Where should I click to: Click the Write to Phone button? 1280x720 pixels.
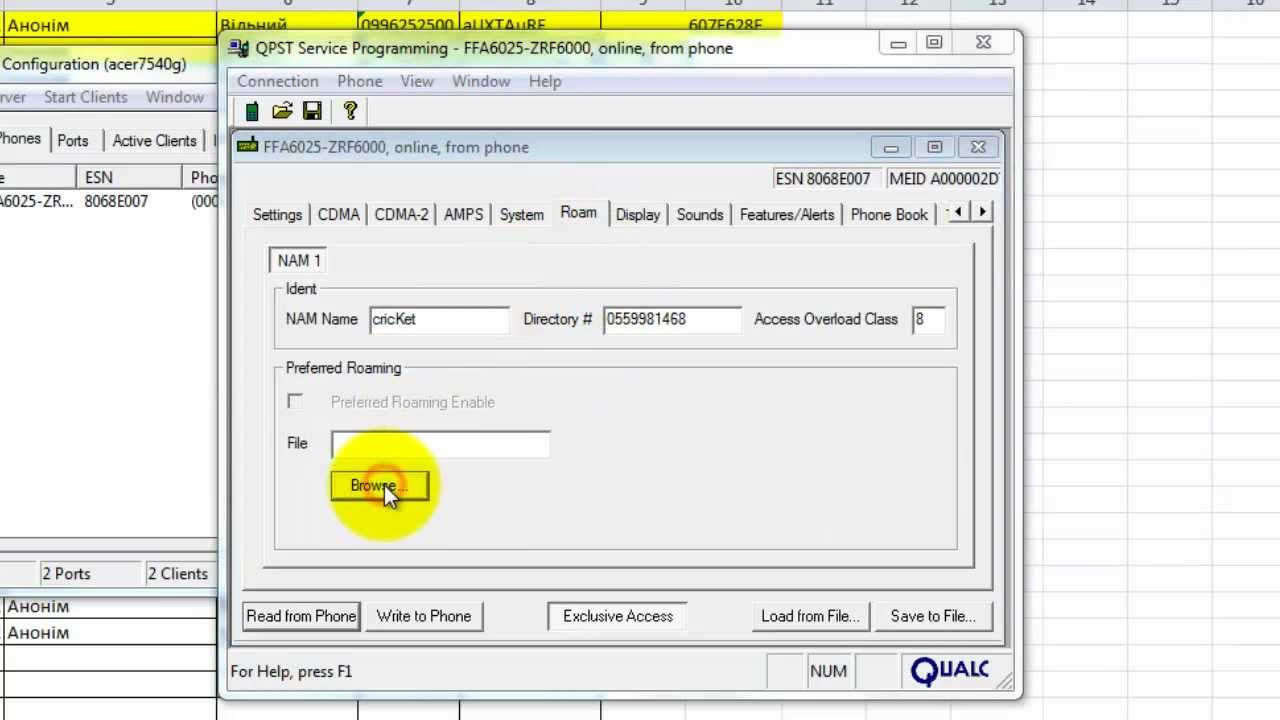(424, 616)
